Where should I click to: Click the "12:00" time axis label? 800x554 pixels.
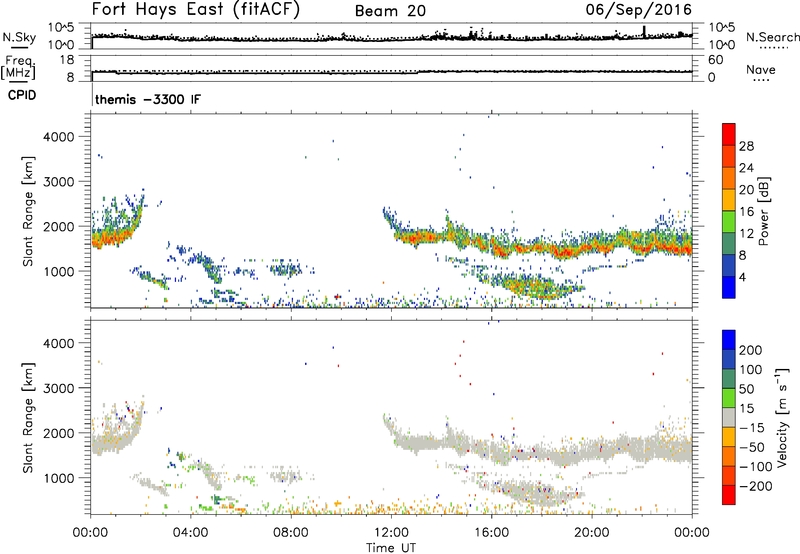(x=391, y=533)
